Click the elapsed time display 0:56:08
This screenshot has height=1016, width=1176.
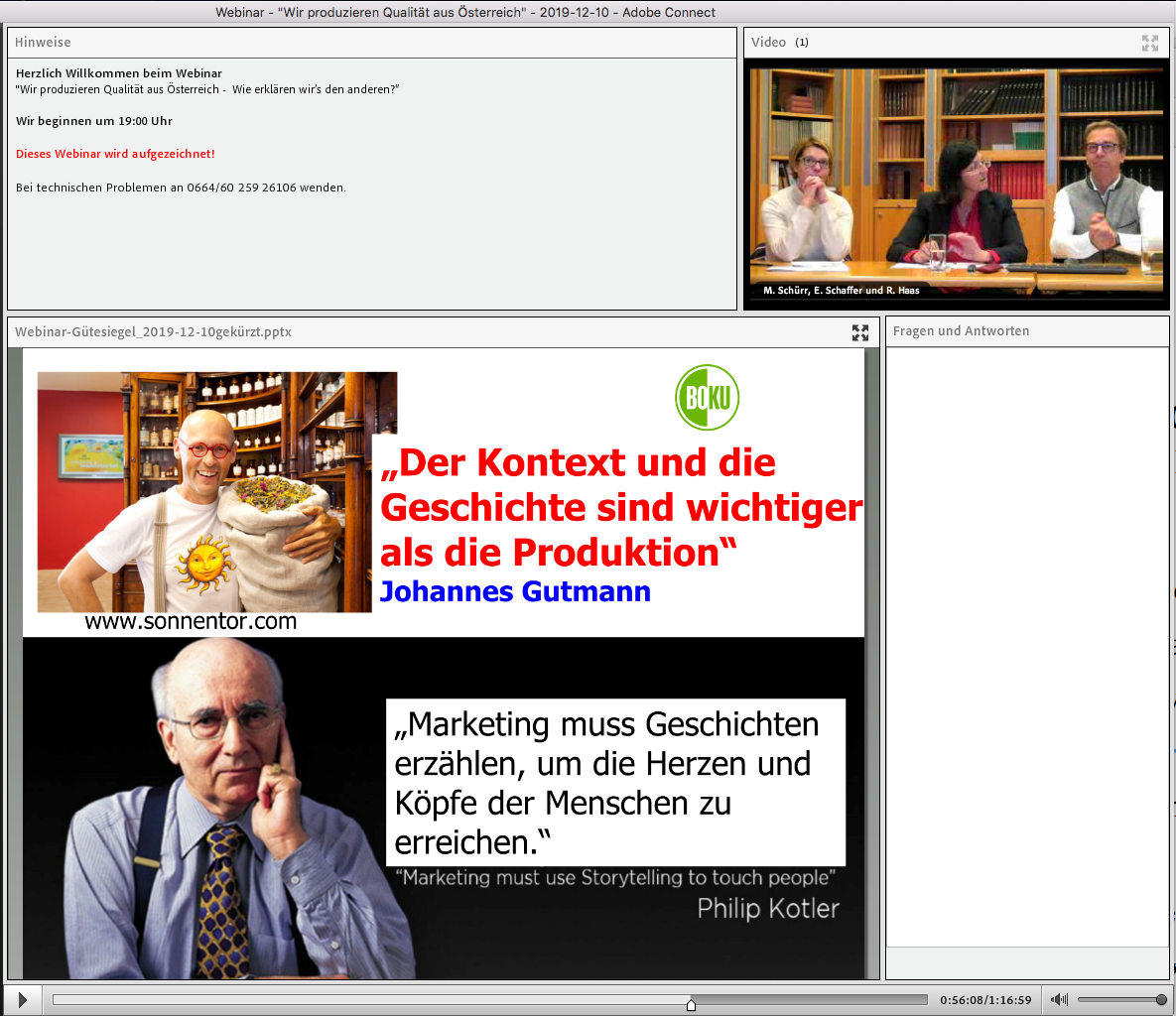(x=962, y=1000)
